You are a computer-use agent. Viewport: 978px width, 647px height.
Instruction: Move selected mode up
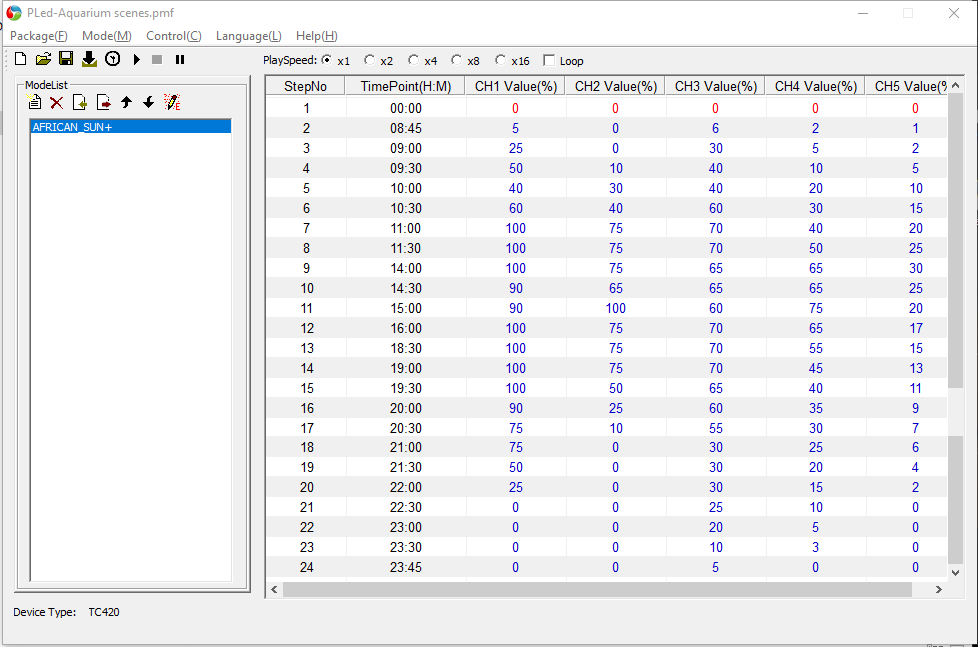(127, 102)
